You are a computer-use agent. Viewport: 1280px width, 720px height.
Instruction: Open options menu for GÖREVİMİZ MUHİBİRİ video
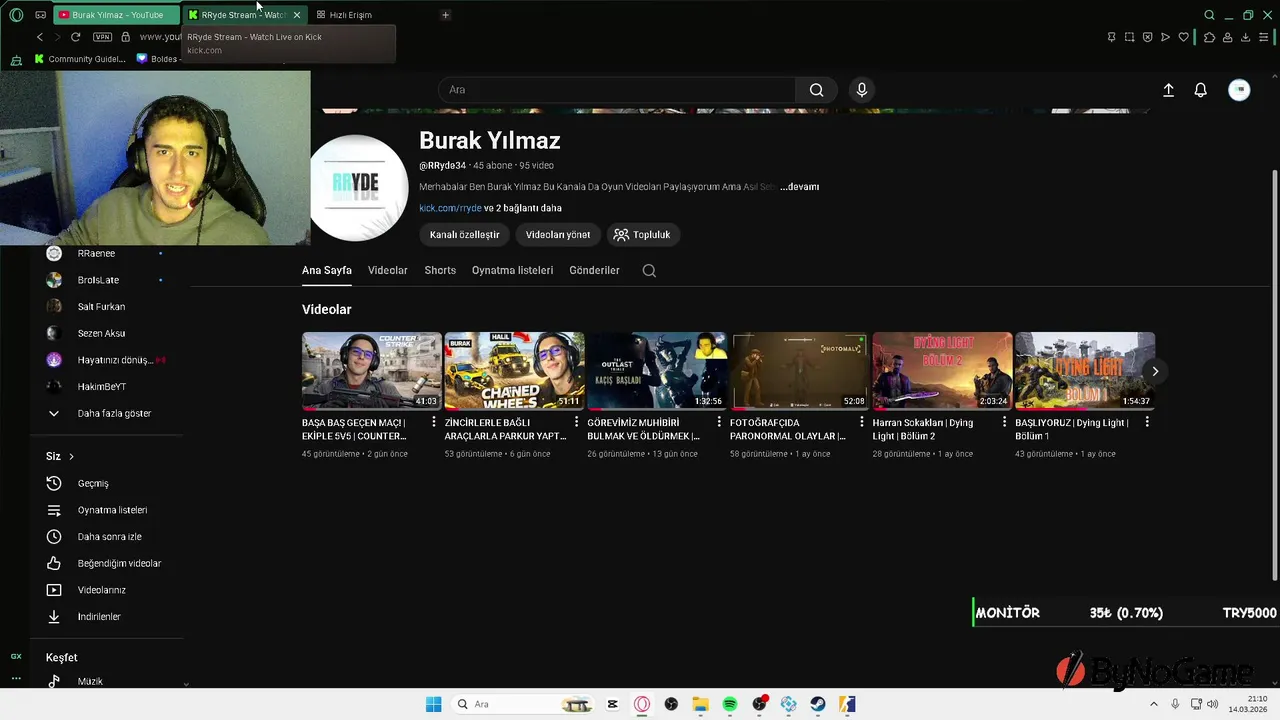click(x=719, y=422)
